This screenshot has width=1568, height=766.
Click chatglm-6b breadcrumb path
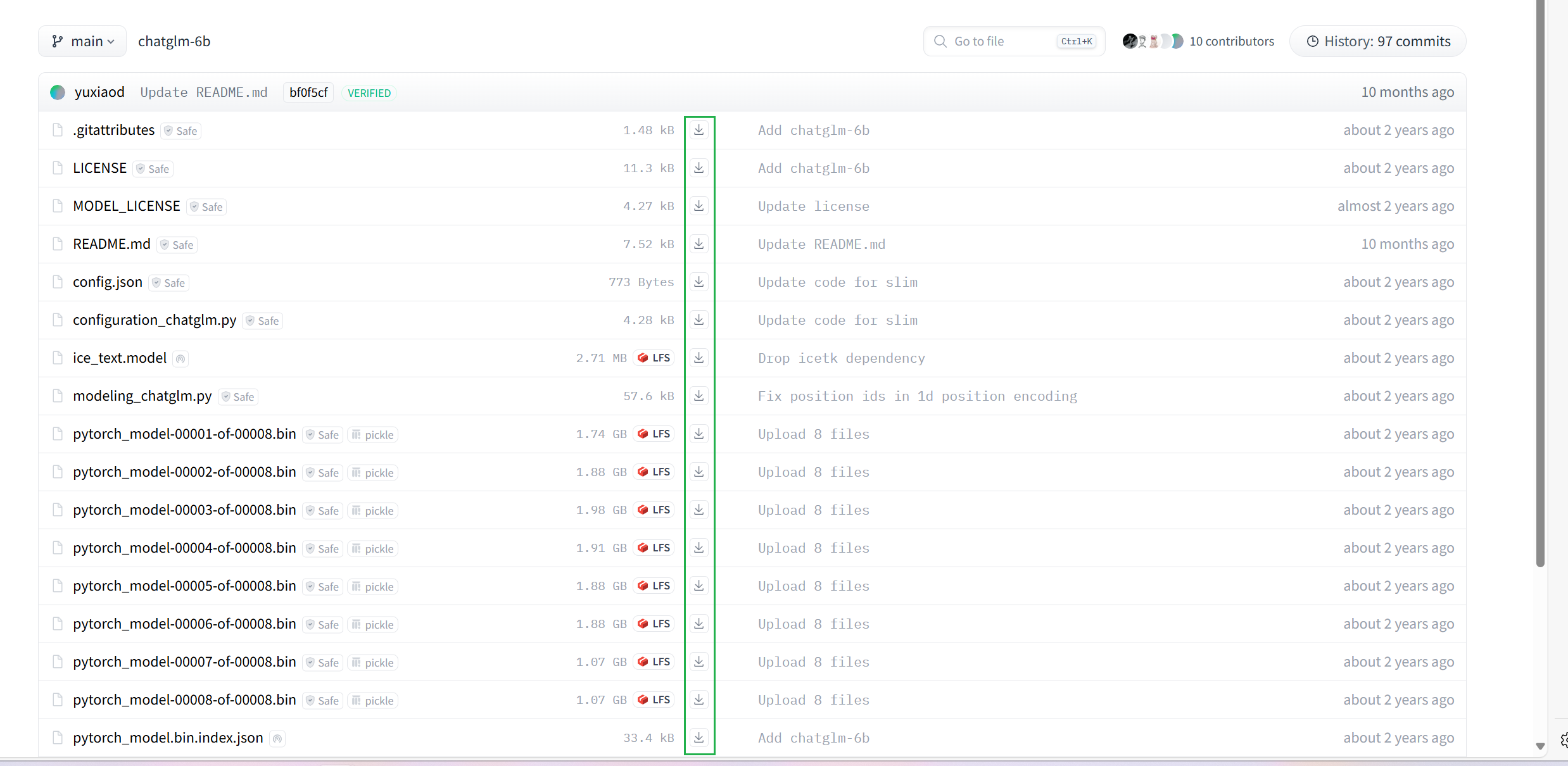pyautogui.click(x=174, y=42)
